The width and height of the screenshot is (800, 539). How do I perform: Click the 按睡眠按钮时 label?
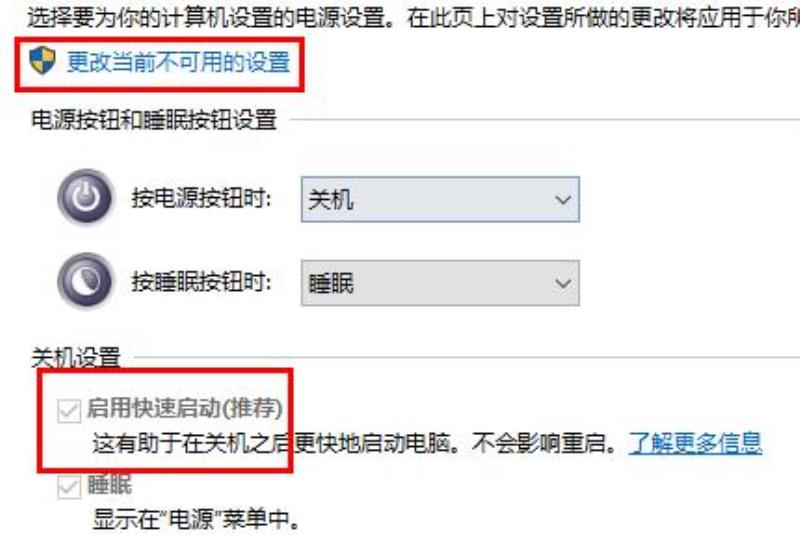click(x=202, y=282)
